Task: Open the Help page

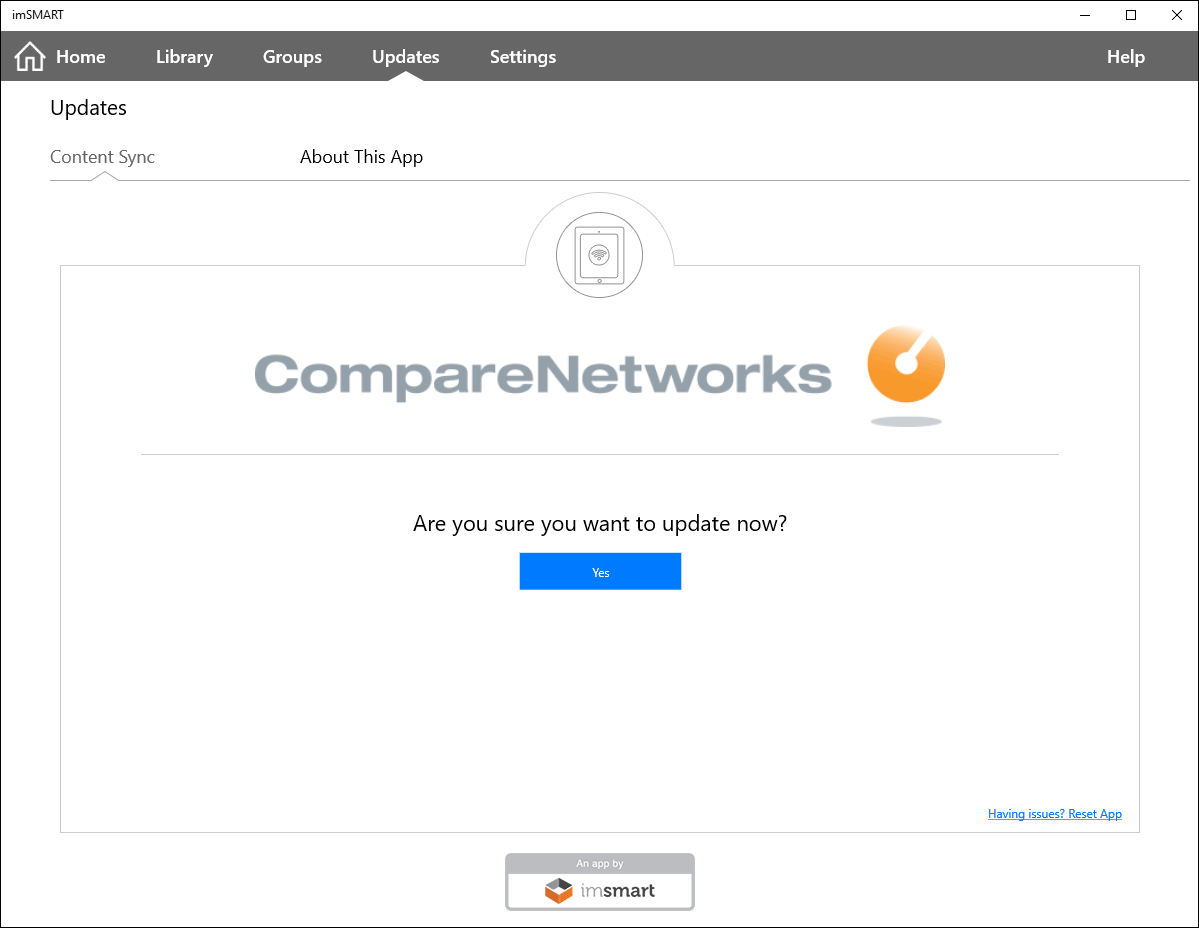Action: coord(1126,57)
